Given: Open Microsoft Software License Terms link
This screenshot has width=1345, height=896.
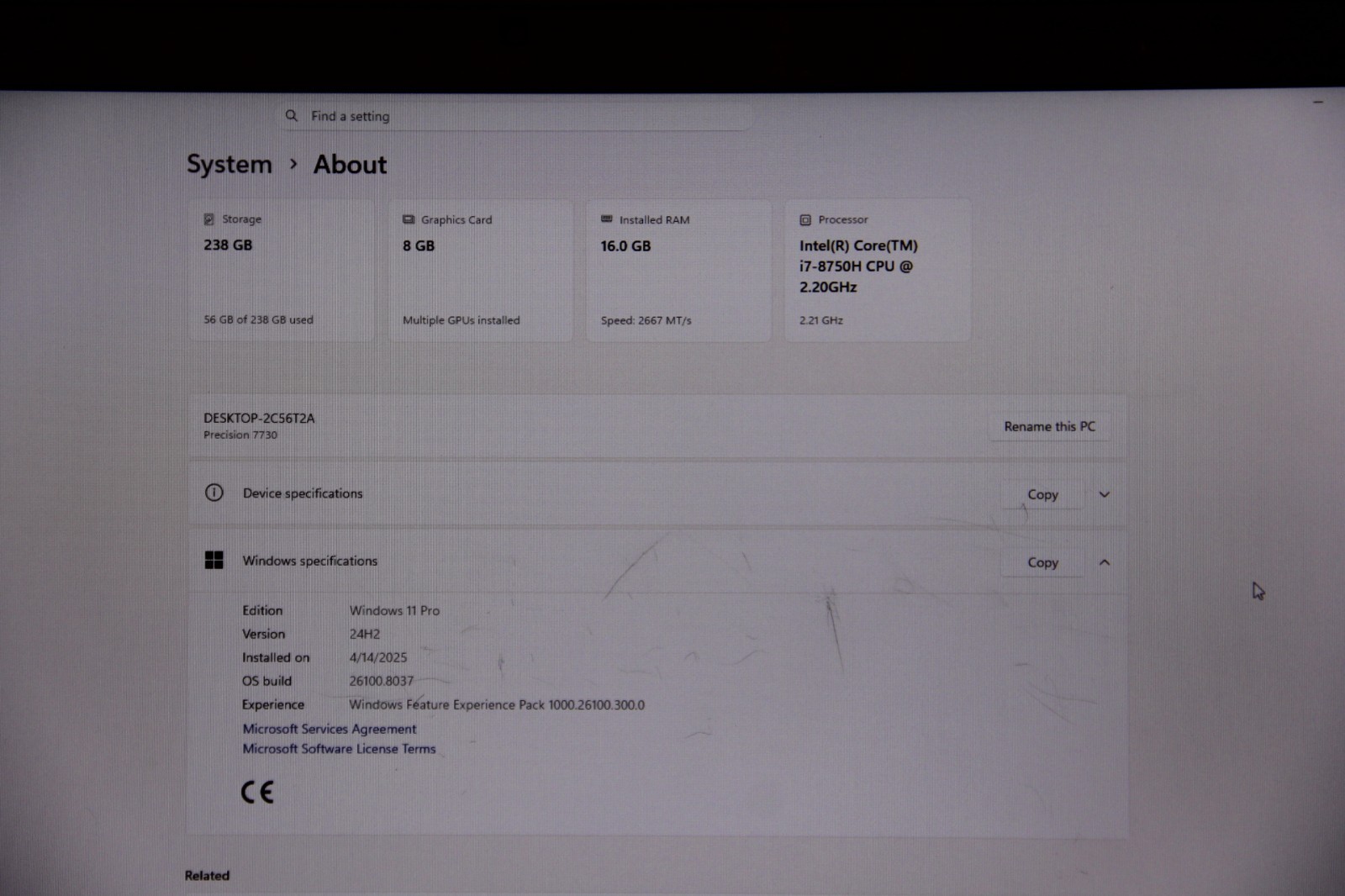Looking at the screenshot, I should click(339, 749).
